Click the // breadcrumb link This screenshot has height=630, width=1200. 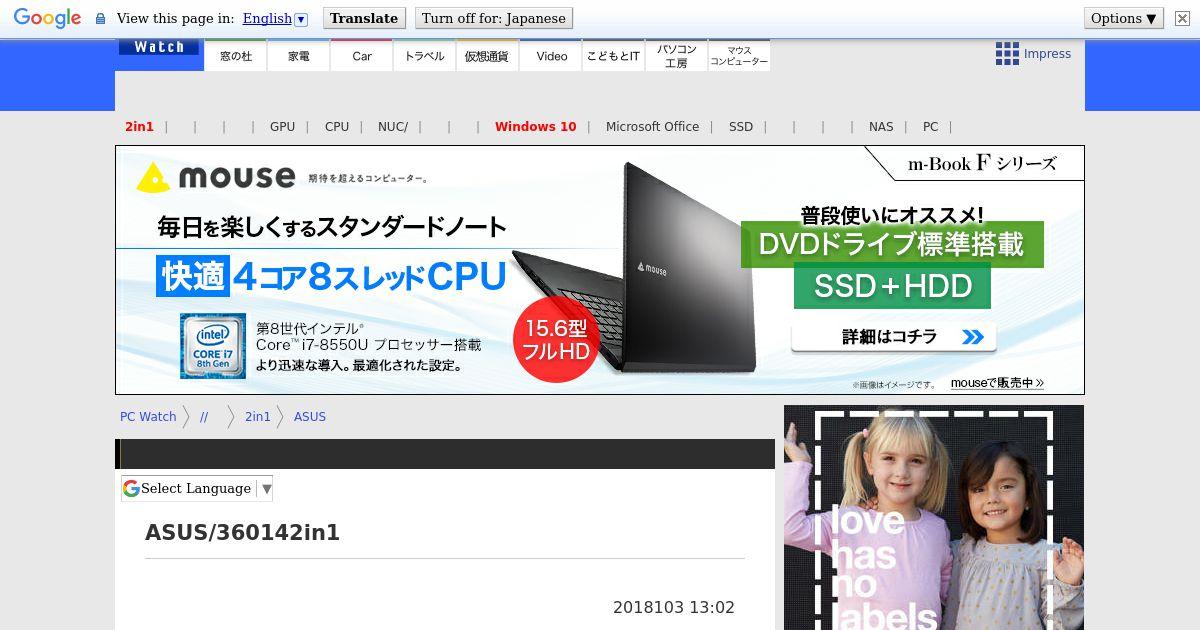click(x=204, y=417)
